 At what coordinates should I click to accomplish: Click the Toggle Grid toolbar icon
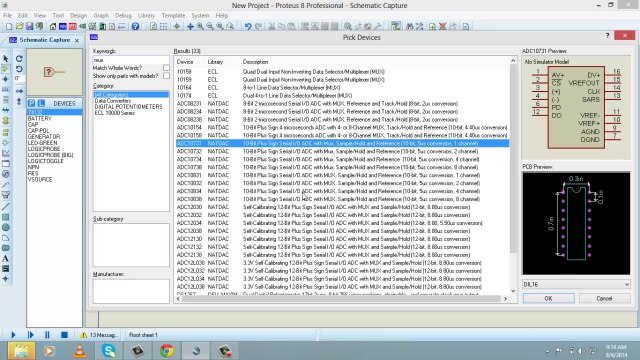[x=163, y=26]
